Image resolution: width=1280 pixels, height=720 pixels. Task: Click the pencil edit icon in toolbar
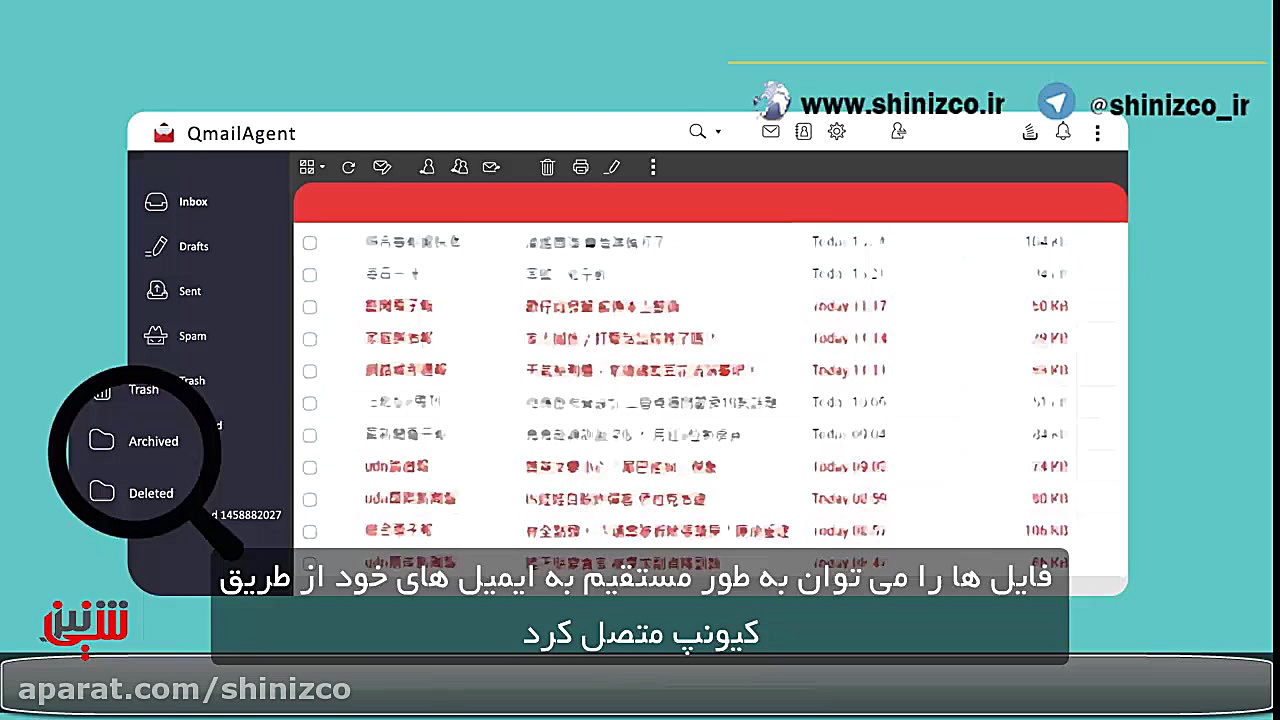(612, 168)
